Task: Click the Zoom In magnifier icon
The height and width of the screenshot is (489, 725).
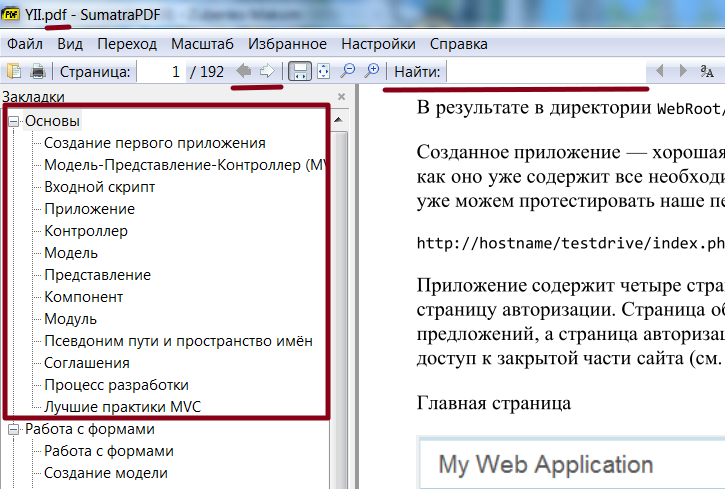Action: pyautogui.click(x=372, y=71)
